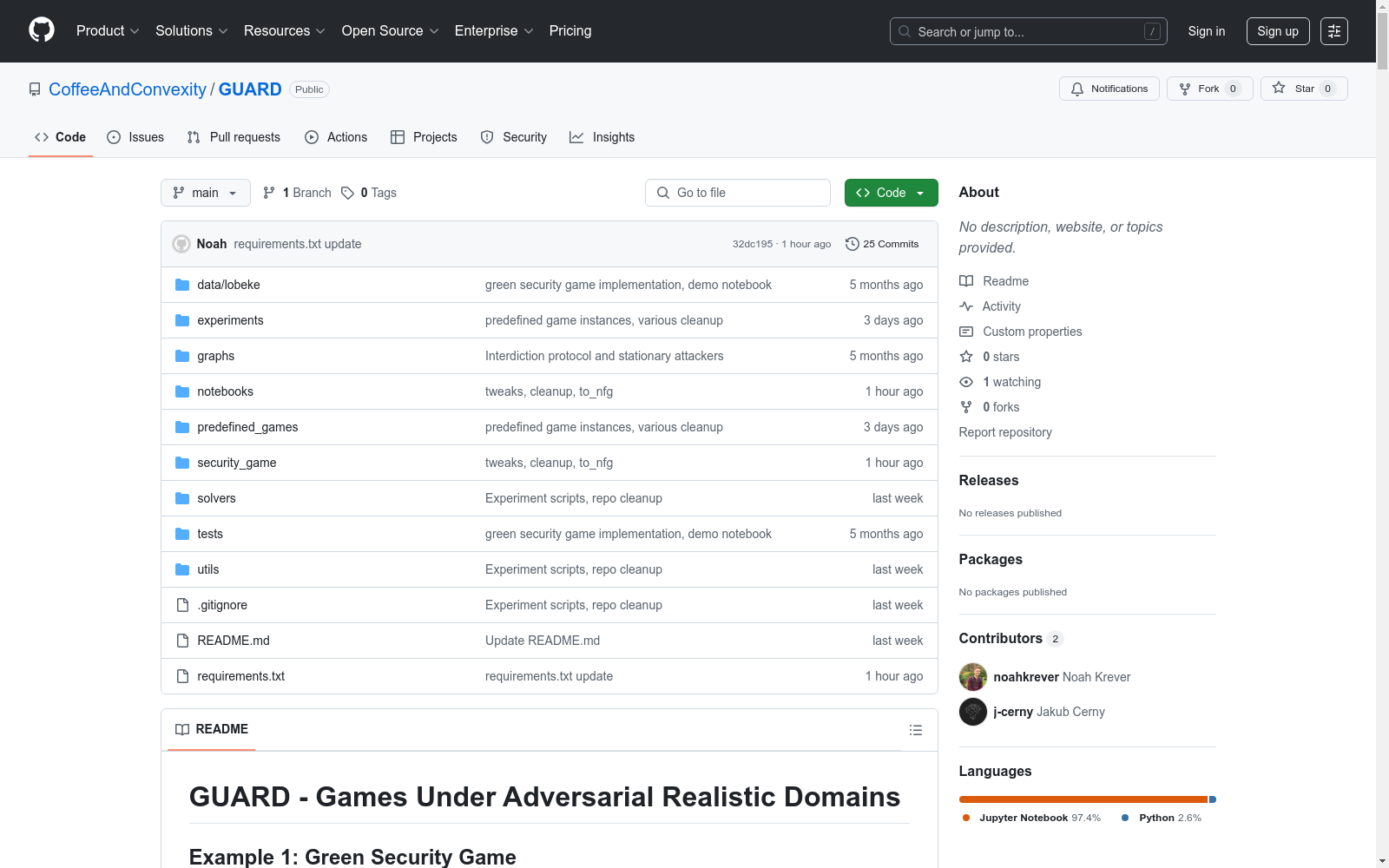1389x868 pixels.
Task: Expand the Solutions menu
Action: point(192,31)
